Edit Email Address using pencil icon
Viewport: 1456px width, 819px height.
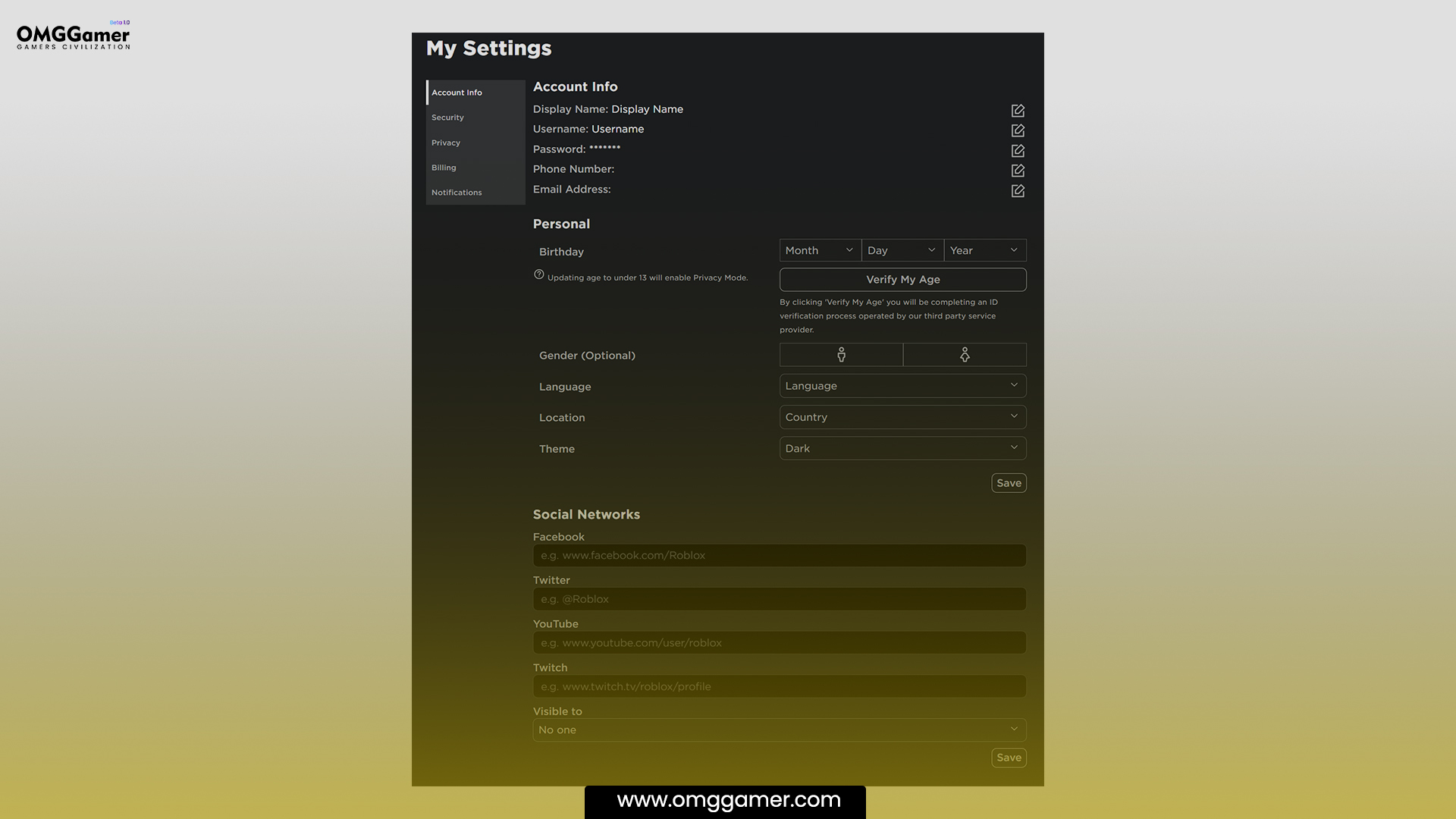[1018, 191]
